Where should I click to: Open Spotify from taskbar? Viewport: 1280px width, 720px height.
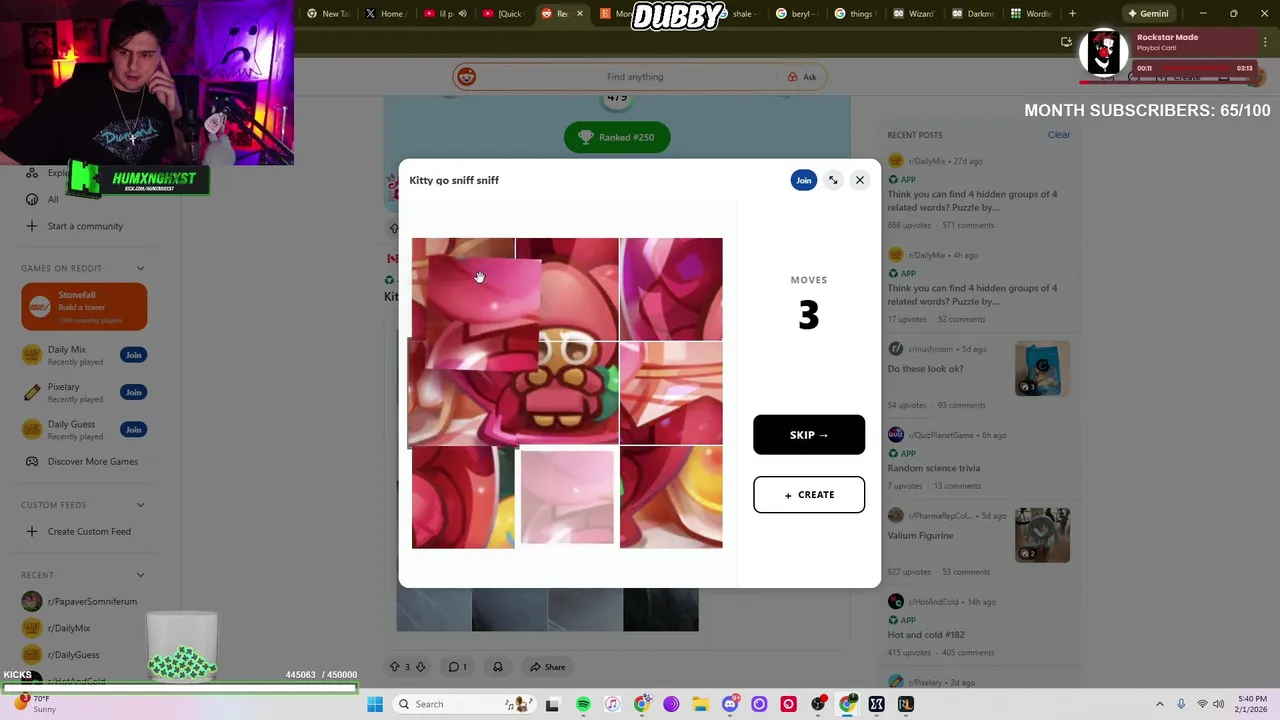(583, 704)
